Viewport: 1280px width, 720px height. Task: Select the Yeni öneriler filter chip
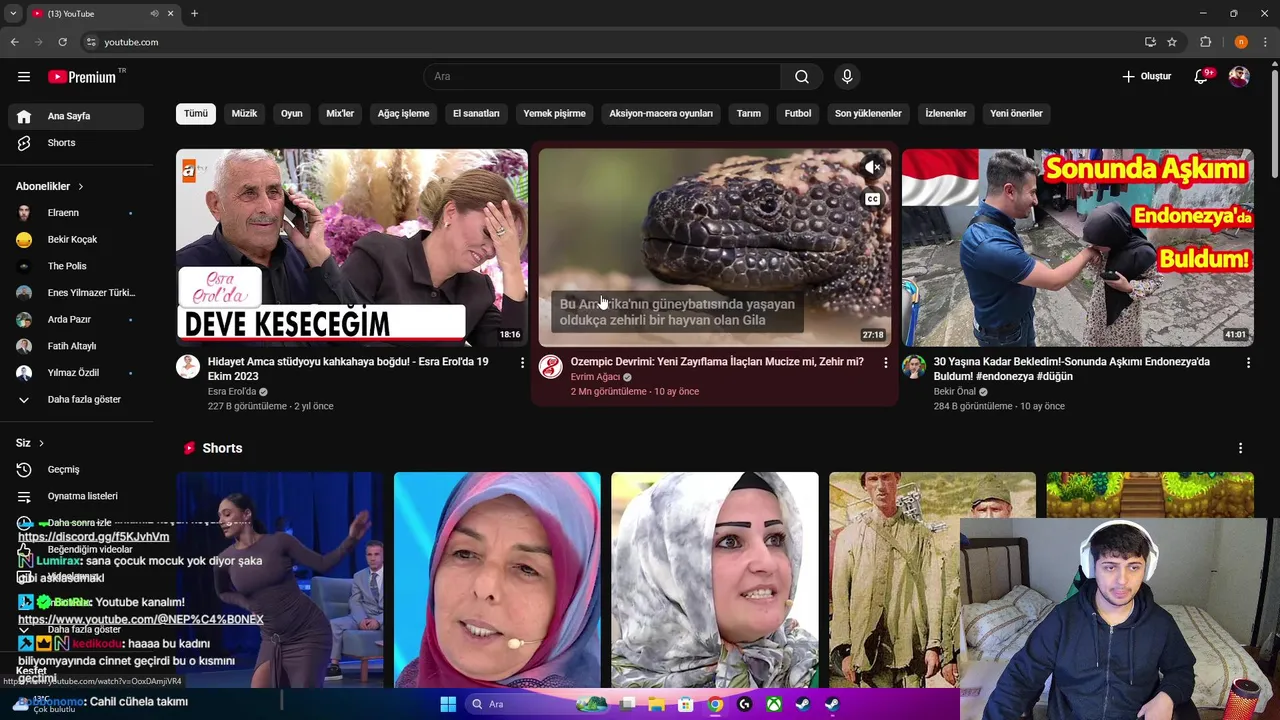click(x=1016, y=113)
